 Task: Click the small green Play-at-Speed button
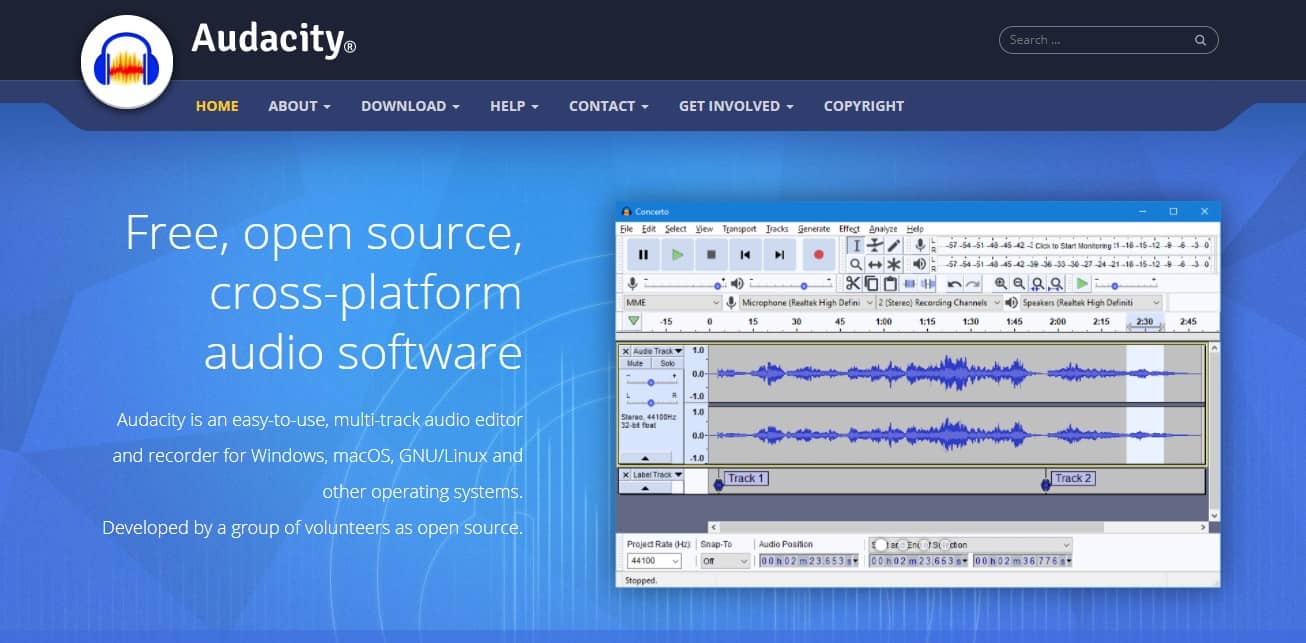point(1082,284)
